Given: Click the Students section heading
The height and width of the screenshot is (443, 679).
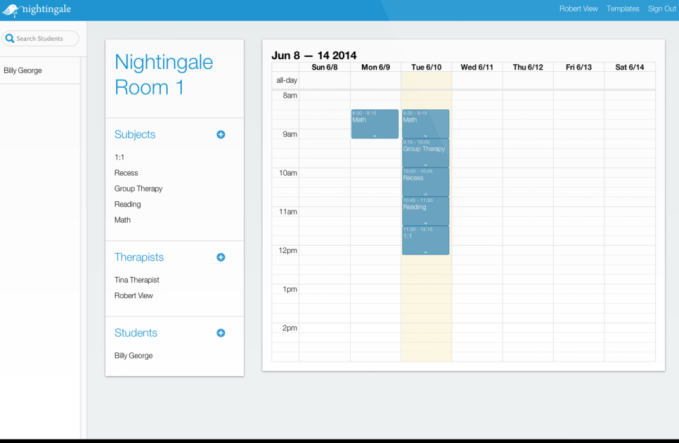Looking at the screenshot, I should tap(136, 333).
